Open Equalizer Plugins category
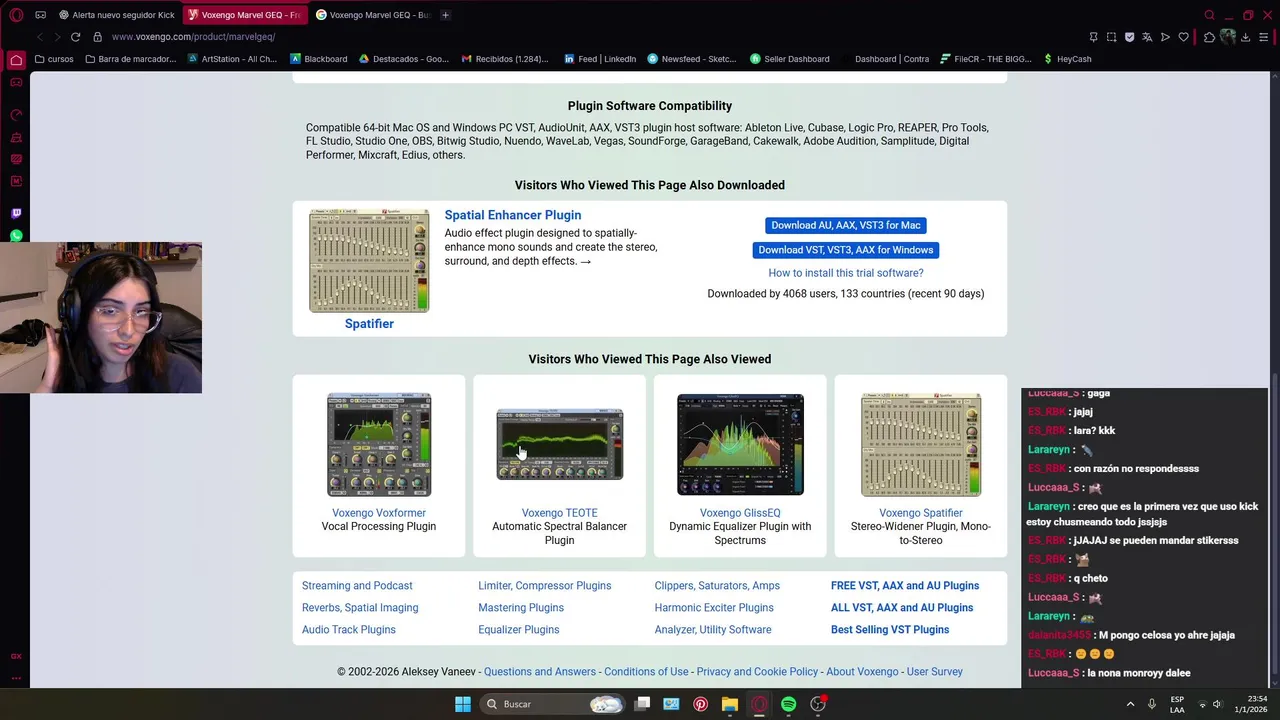1280x720 pixels. click(519, 630)
